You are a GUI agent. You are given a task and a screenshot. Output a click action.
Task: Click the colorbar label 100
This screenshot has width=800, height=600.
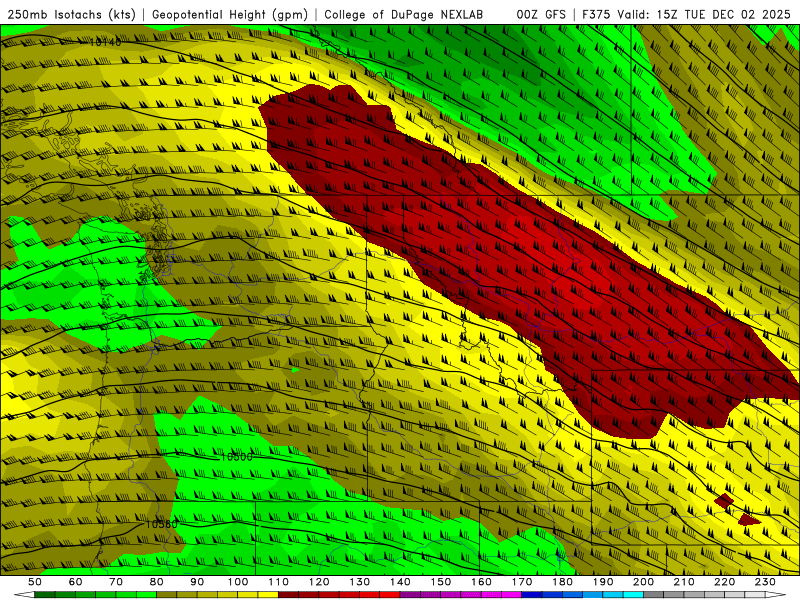tap(238, 582)
